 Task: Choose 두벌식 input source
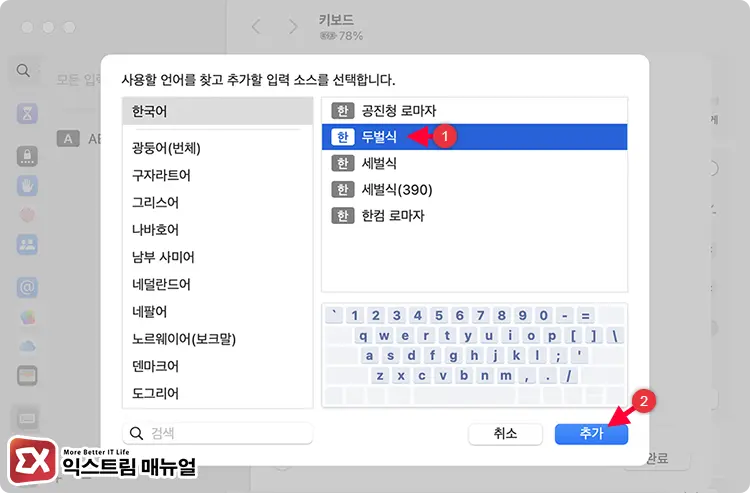(x=474, y=137)
